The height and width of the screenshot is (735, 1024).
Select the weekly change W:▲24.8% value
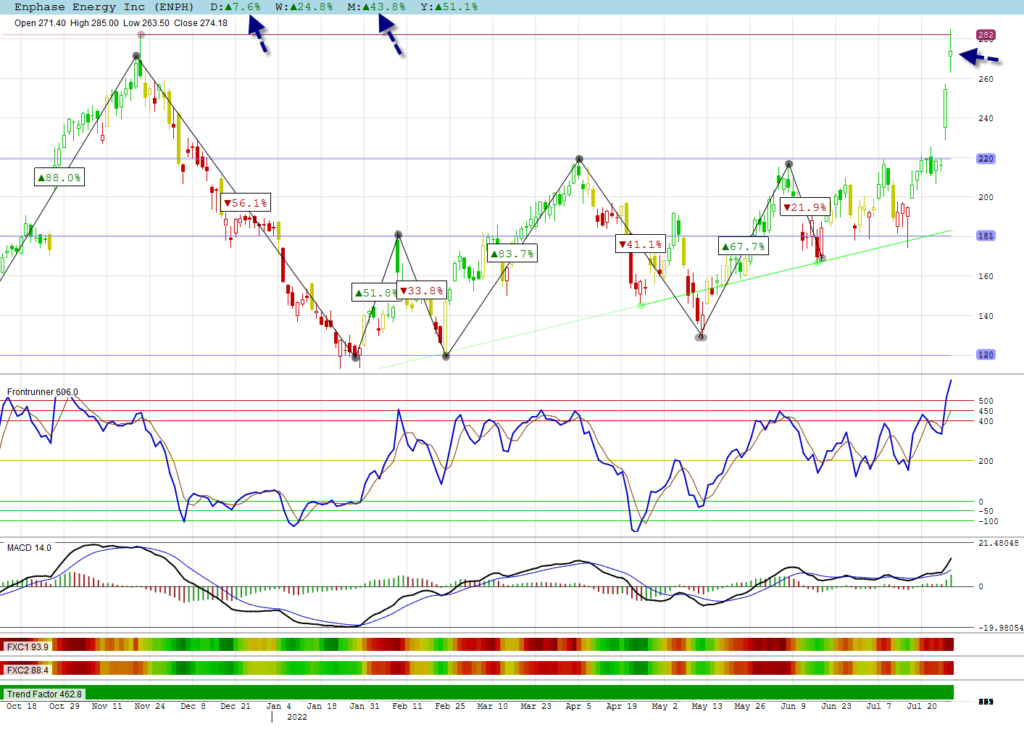[x=304, y=7]
